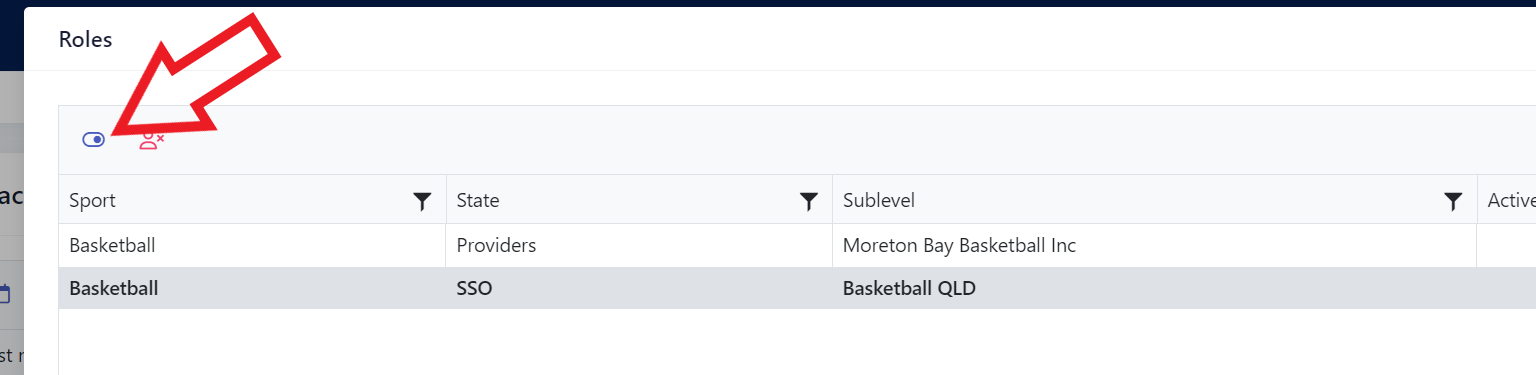
Task: Click the Roles dialog title
Action: (85, 40)
